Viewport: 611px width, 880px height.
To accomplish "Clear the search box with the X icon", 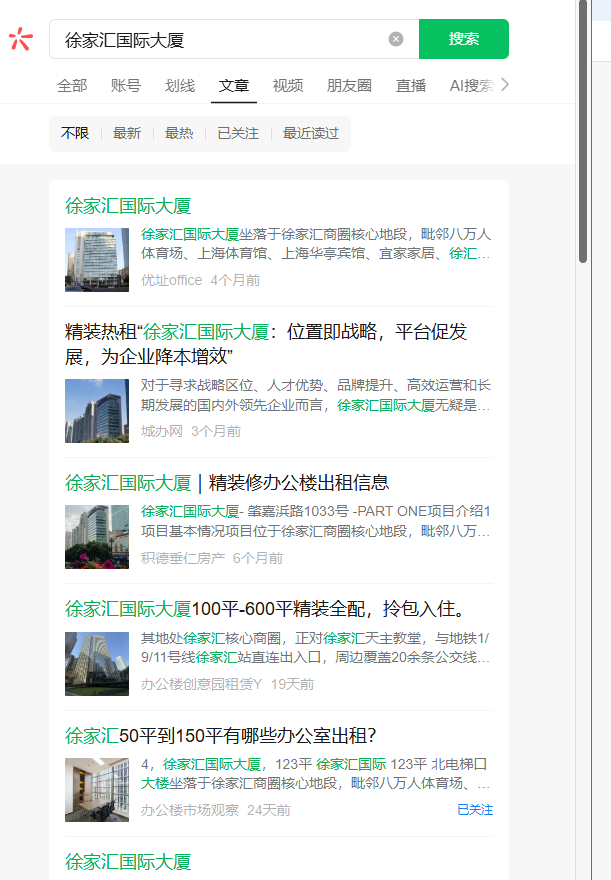I will 396,39.
